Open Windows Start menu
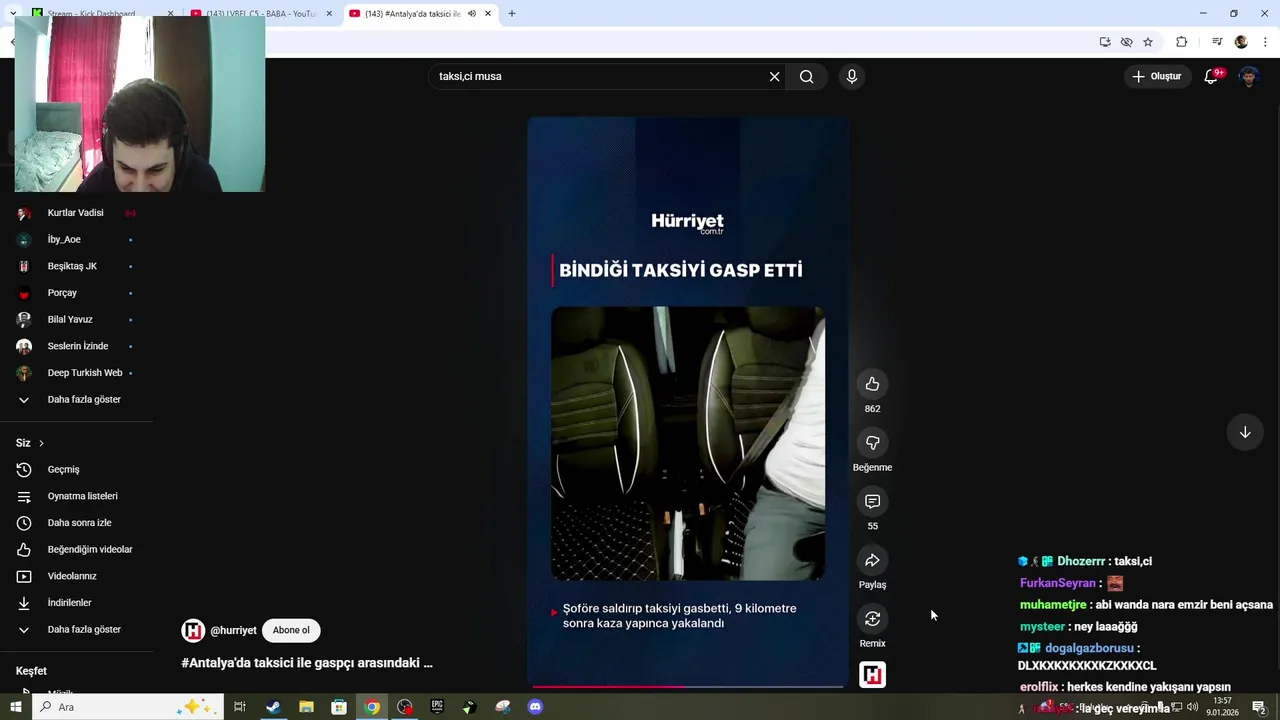1280x720 pixels. 15,707
